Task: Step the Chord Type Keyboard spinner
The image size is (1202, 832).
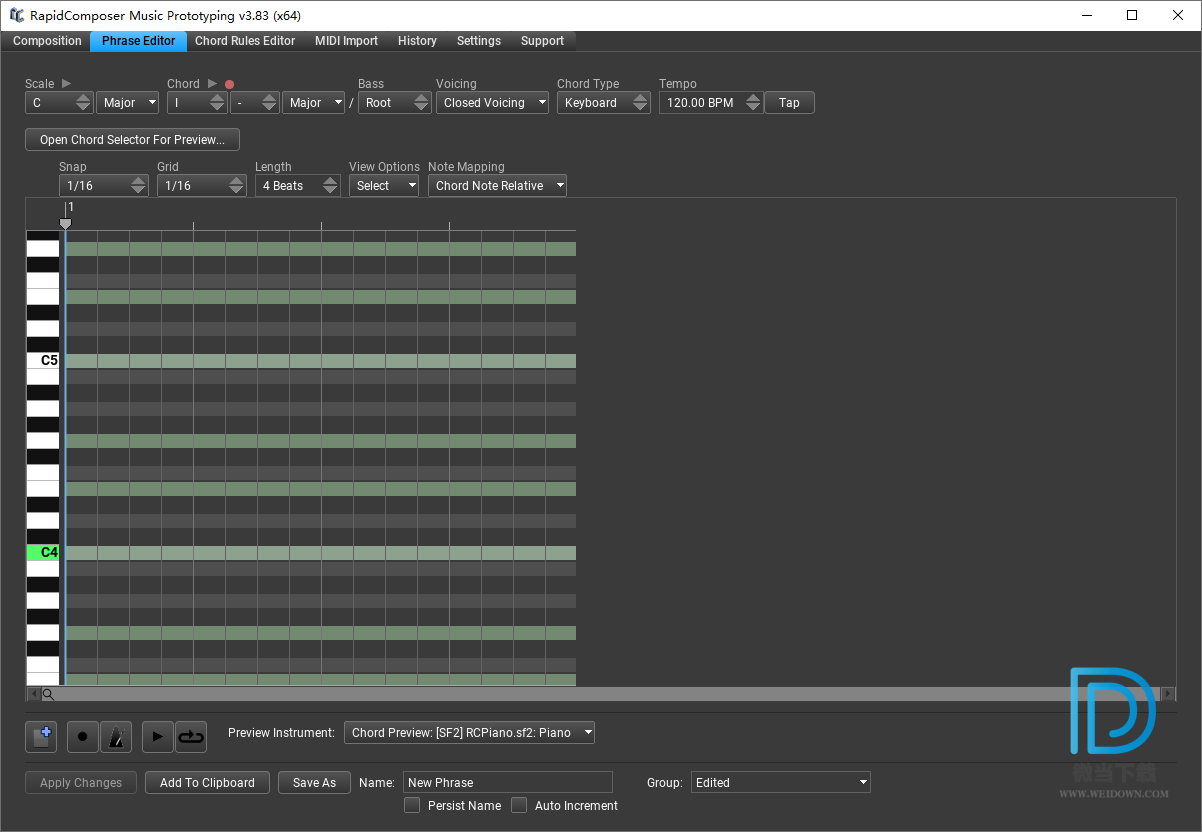Action: click(640, 103)
